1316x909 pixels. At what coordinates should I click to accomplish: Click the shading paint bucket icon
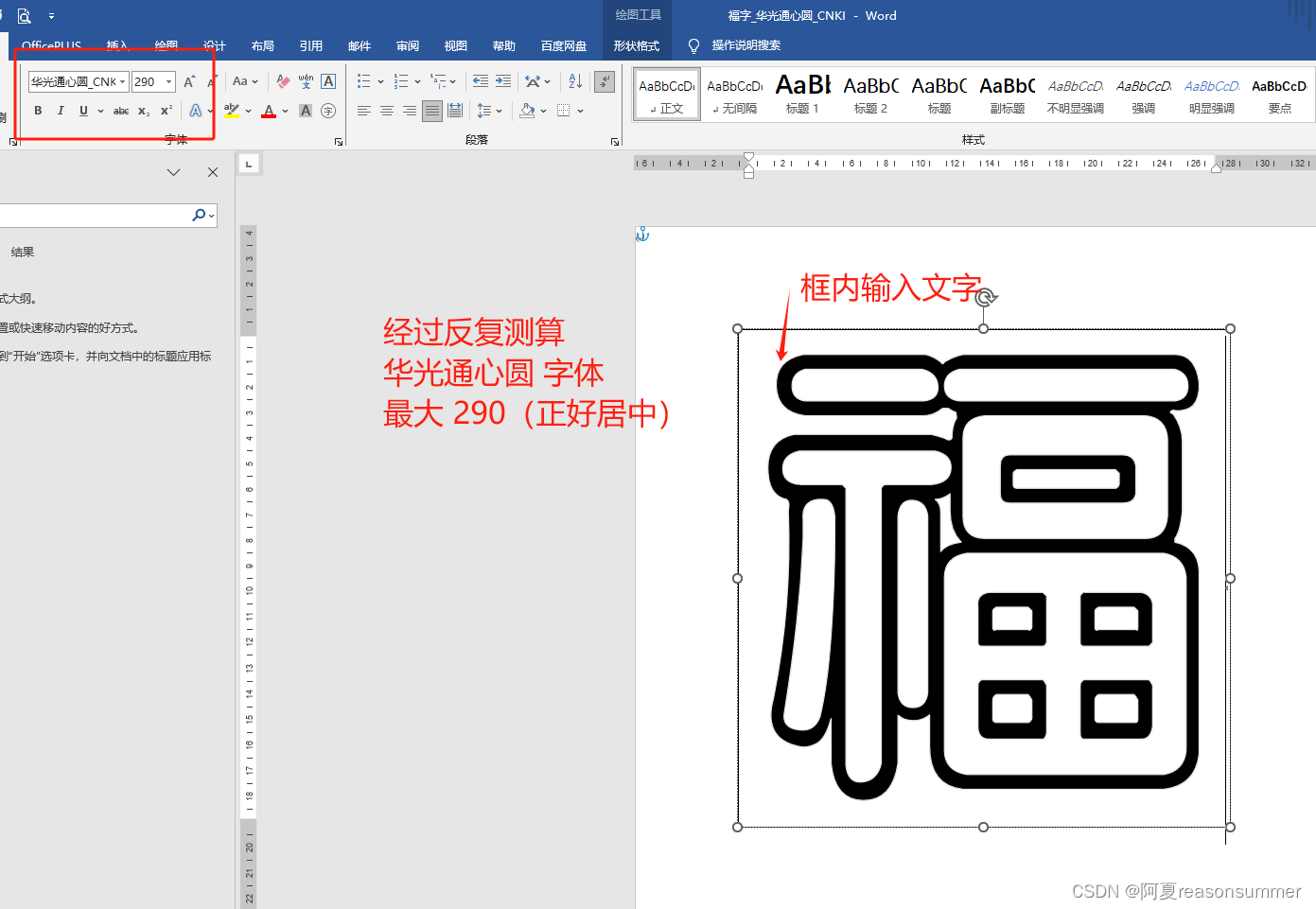point(527,111)
